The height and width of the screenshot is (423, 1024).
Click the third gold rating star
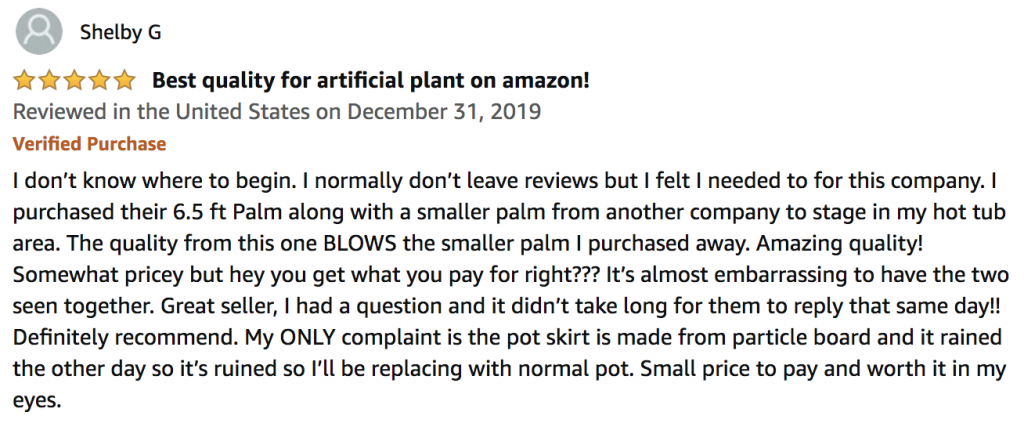pyautogui.click(x=74, y=81)
